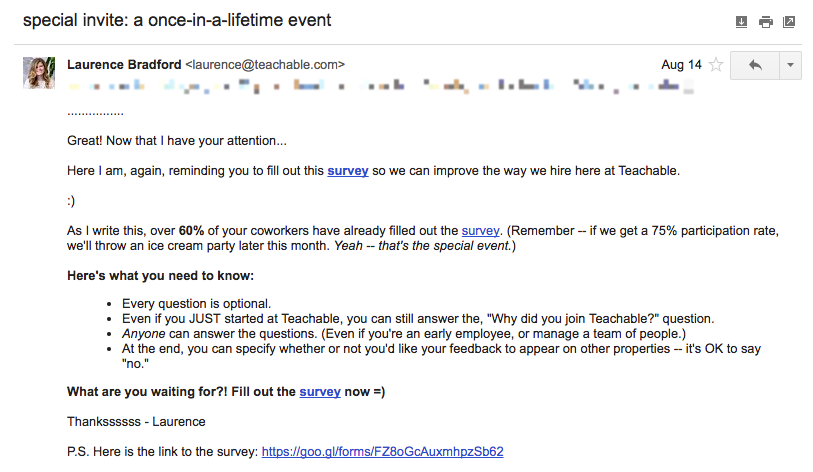
Task: Open the survey link in "Fill out the survey now"
Action: coord(320,392)
